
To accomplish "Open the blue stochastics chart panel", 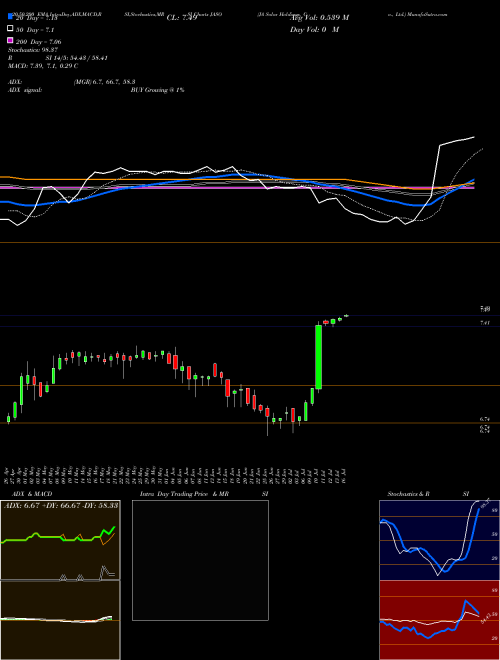I will point(439,540).
